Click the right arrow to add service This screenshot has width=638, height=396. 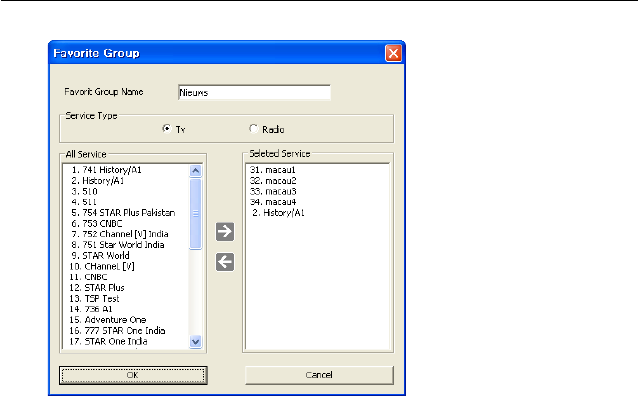[x=225, y=232]
